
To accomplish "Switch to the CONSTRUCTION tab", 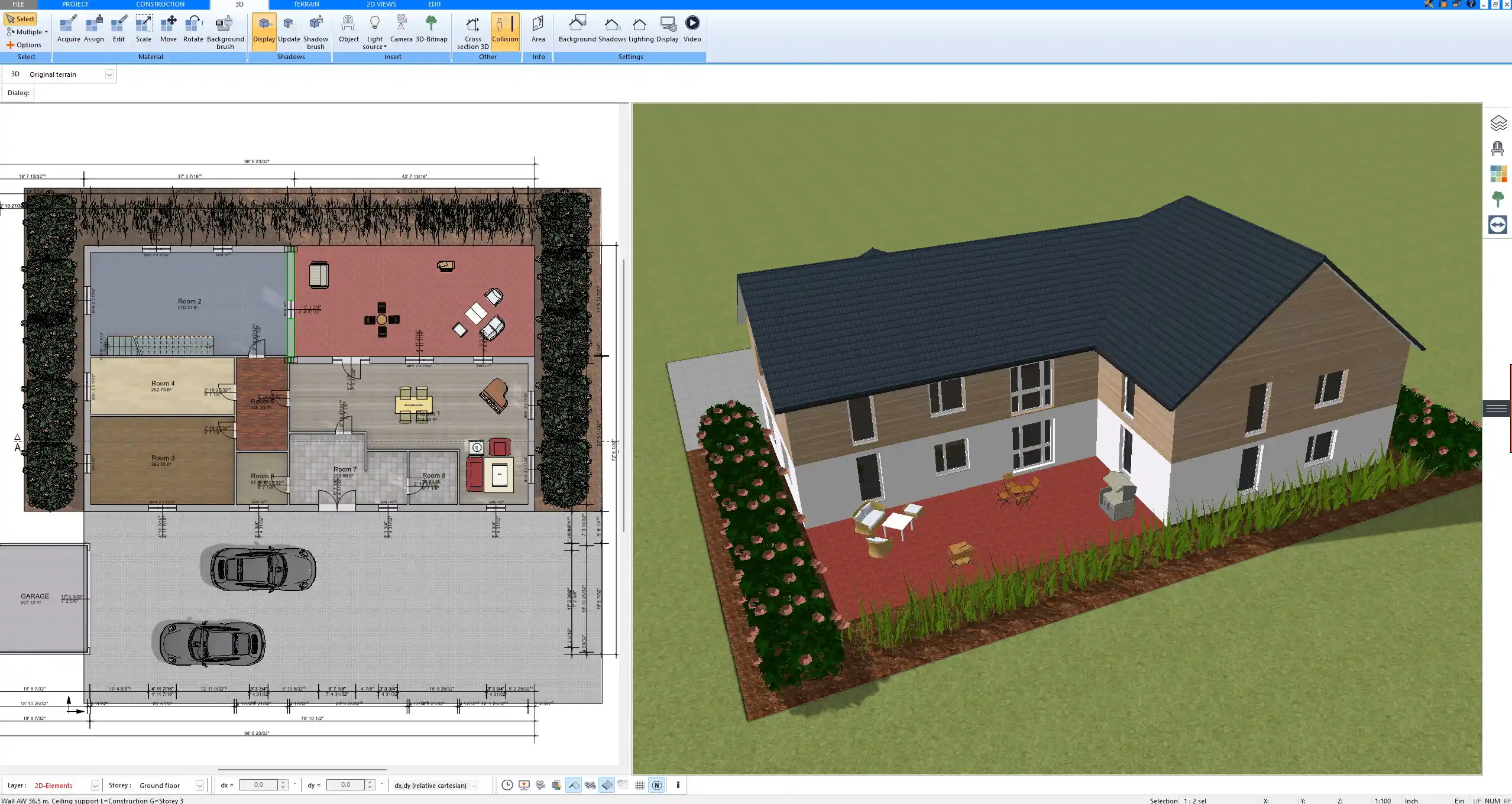I will tap(160, 4).
